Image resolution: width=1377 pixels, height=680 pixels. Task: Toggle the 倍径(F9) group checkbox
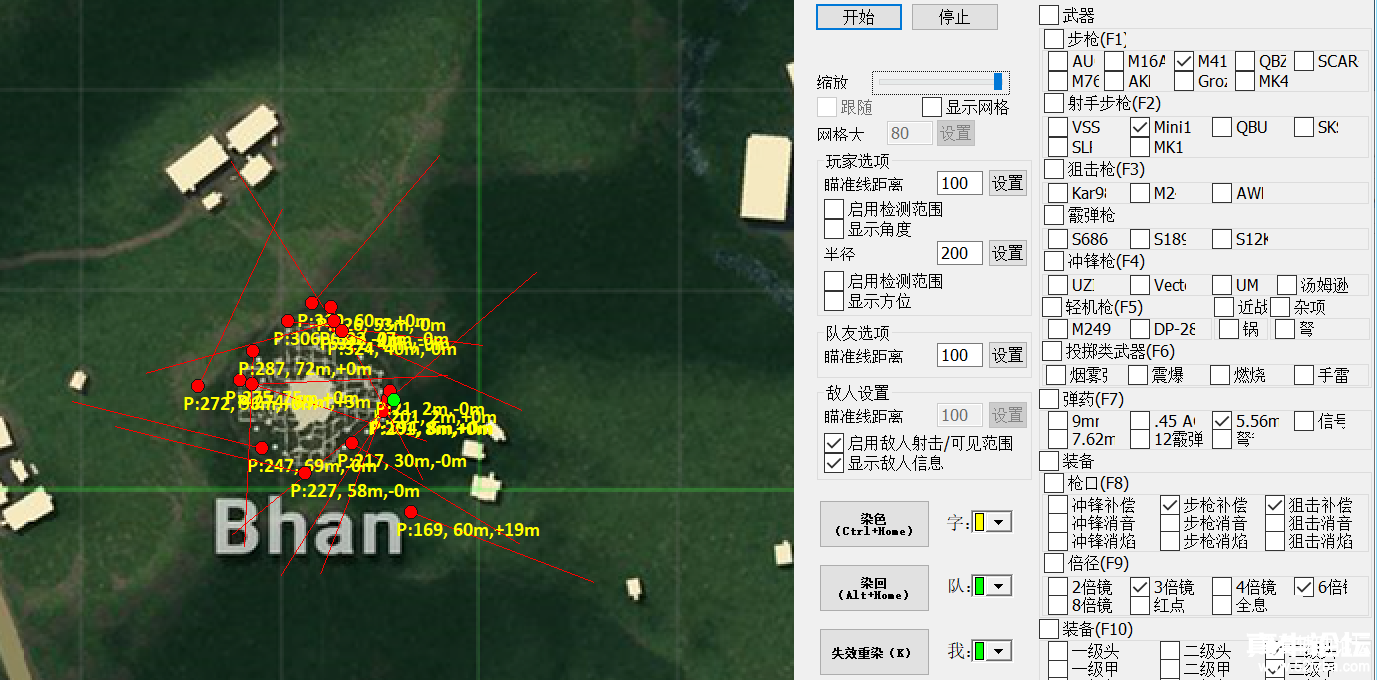coord(1052,563)
